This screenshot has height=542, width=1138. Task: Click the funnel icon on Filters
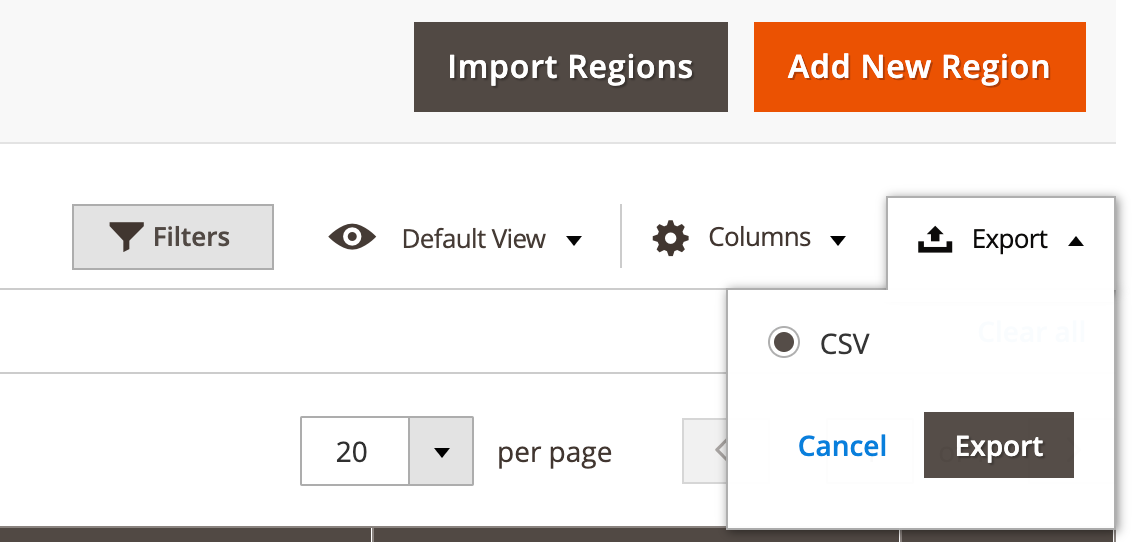tap(126, 237)
